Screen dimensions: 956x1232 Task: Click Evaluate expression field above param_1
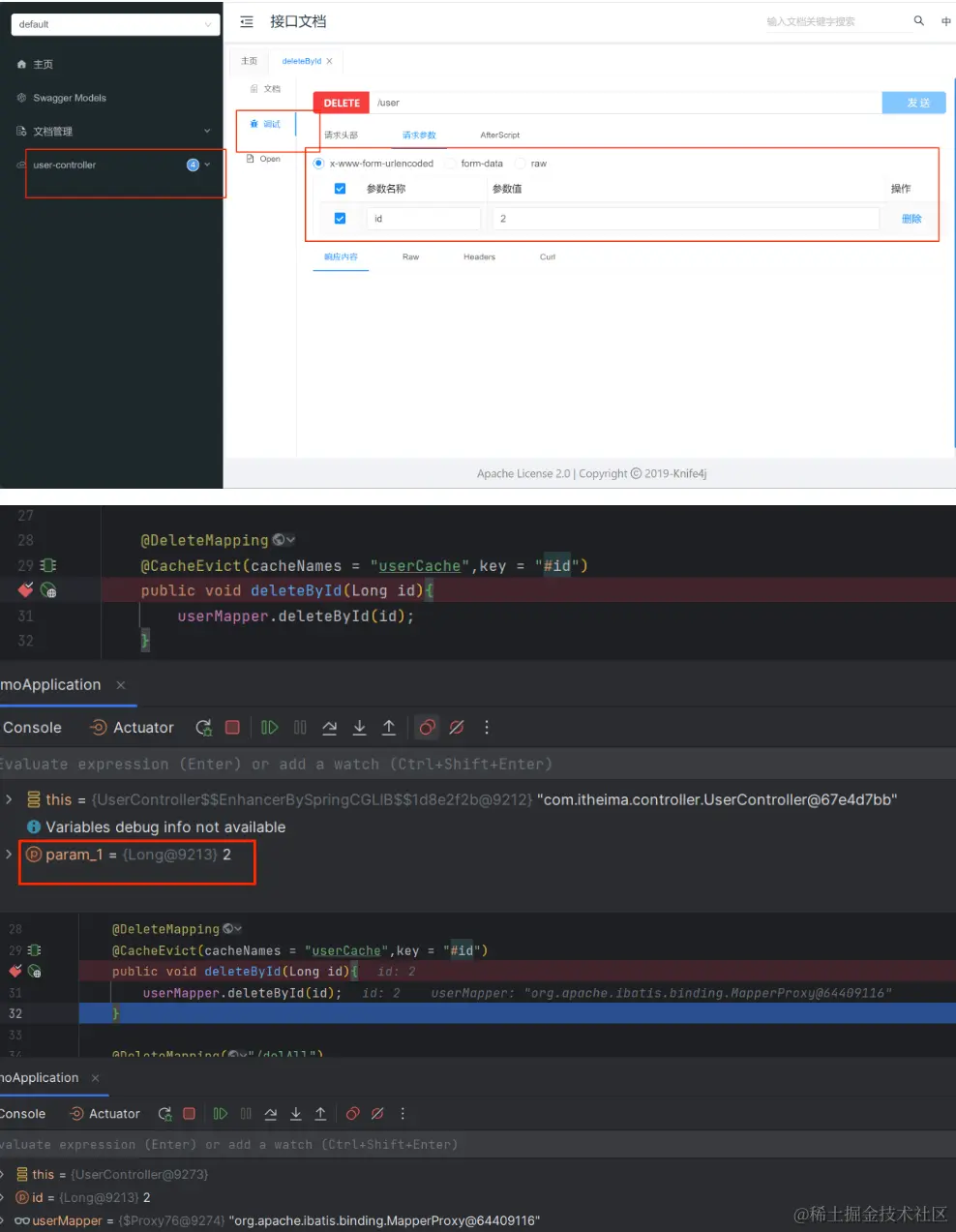478,765
